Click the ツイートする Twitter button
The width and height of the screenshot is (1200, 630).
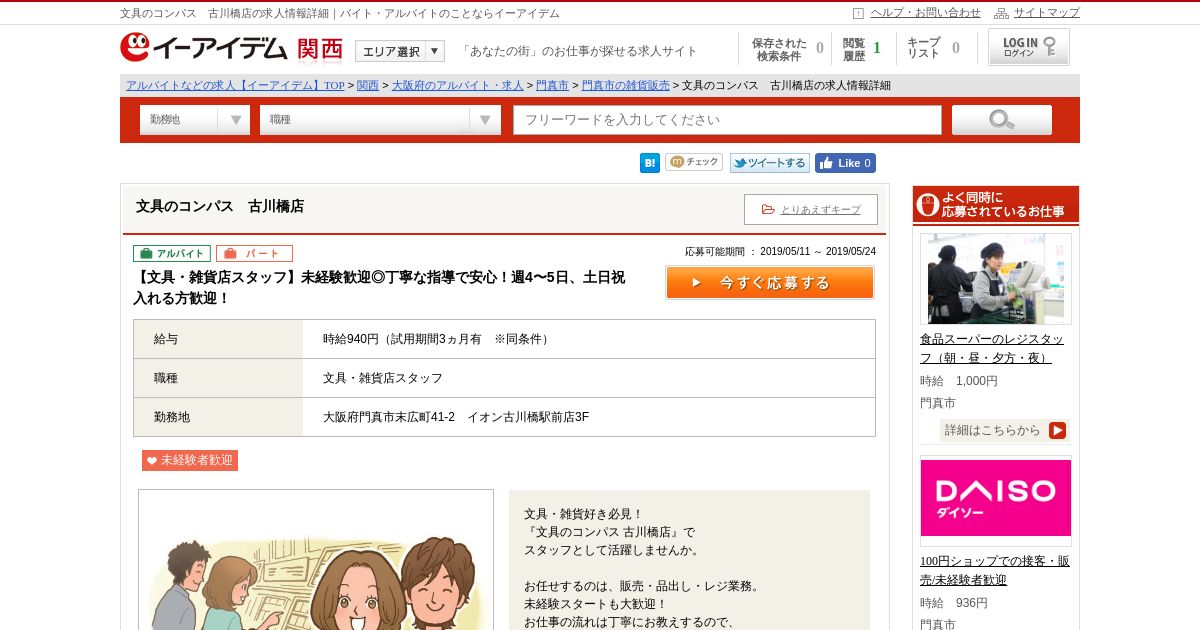click(769, 163)
